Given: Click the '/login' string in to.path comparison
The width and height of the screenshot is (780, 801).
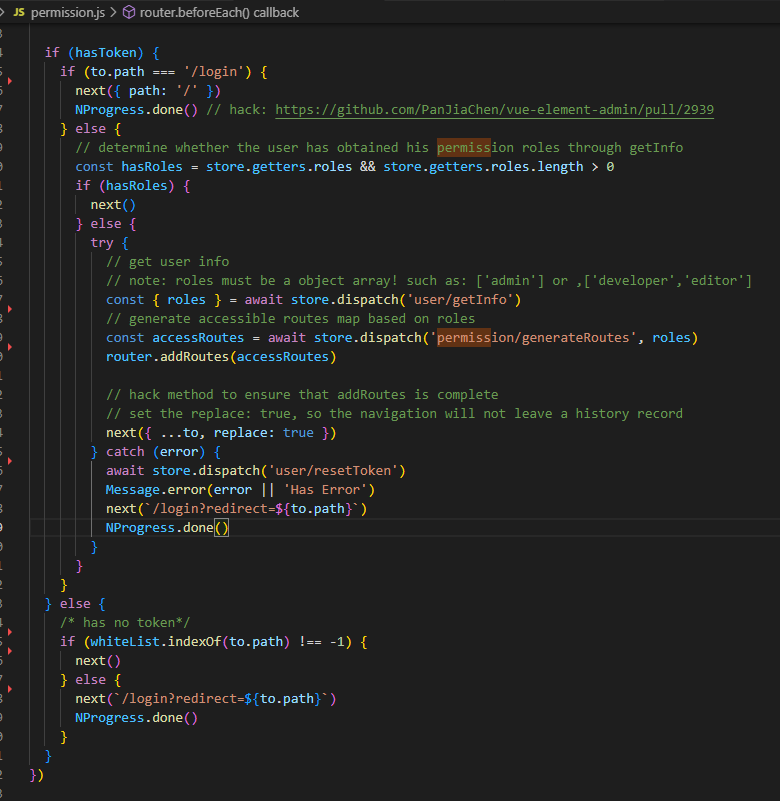Looking at the screenshot, I should [214, 72].
